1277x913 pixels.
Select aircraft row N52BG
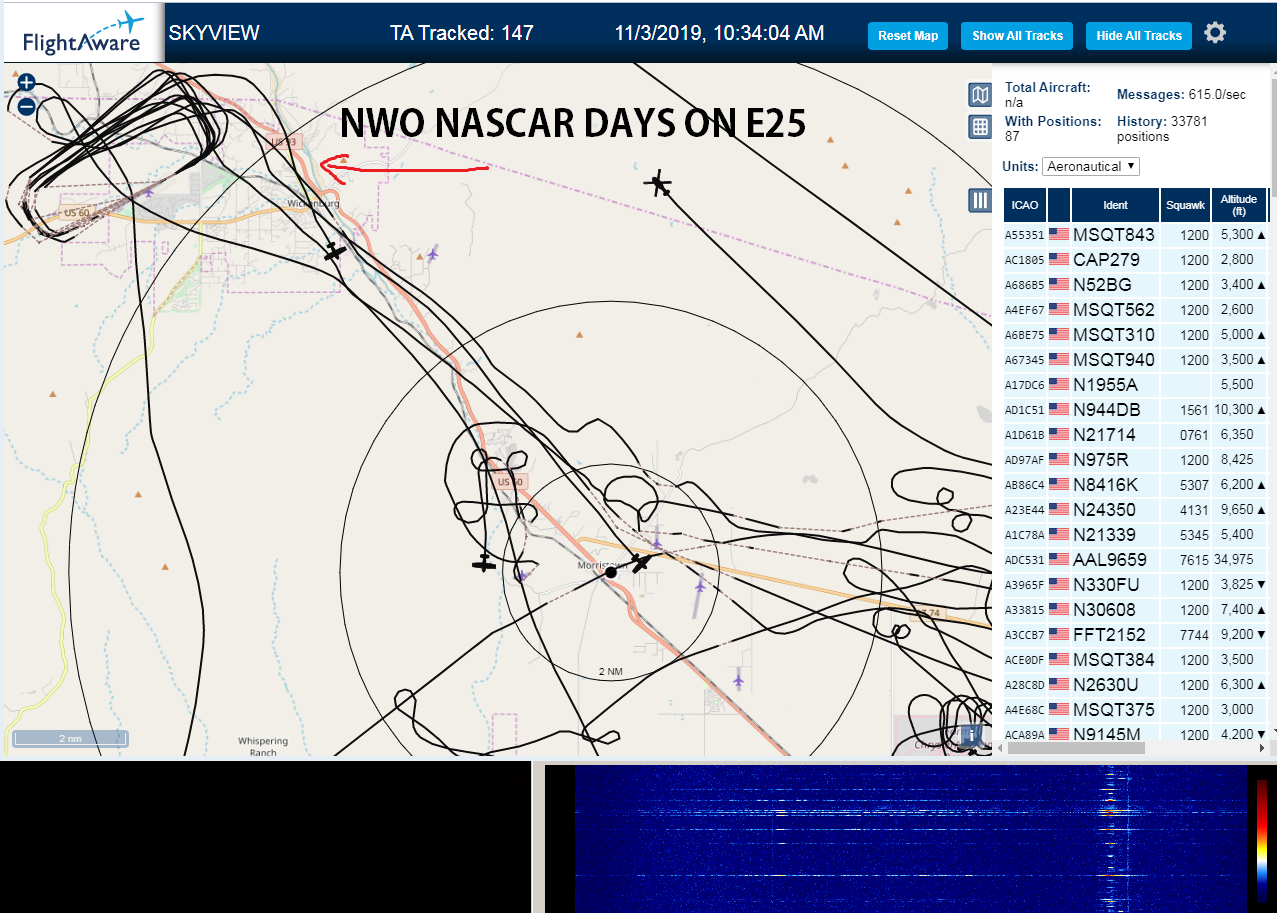(1136, 285)
